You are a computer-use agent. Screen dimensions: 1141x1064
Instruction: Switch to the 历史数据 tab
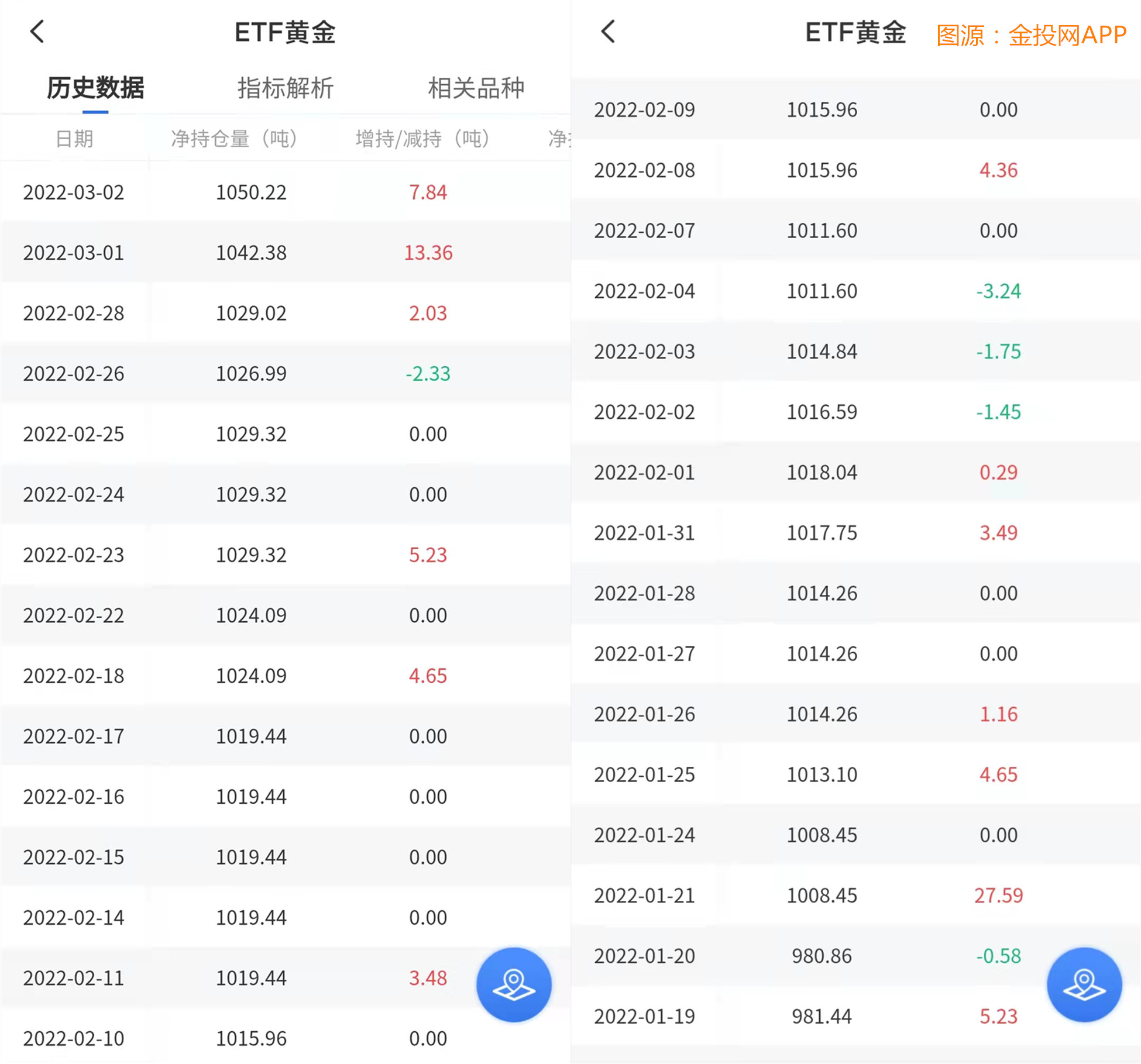pyautogui.click(x=95, y=88)
